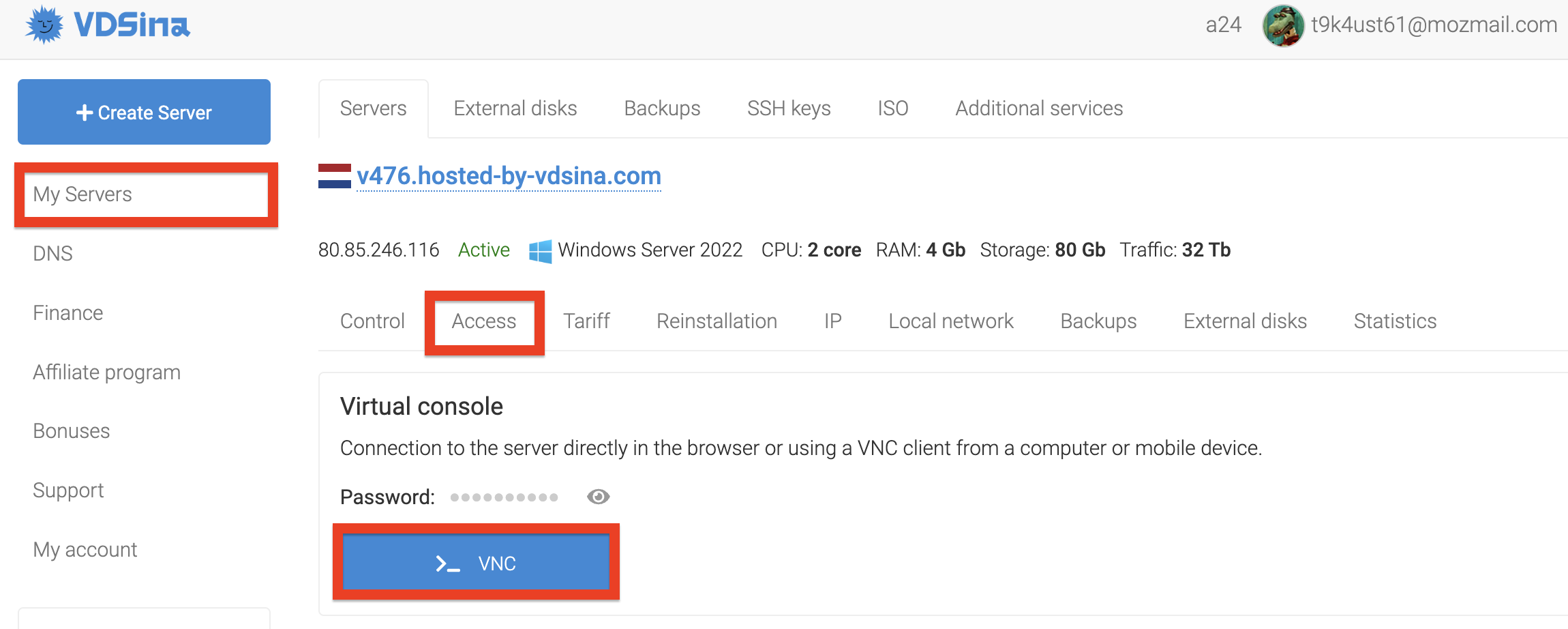Switch to top Backups tab
Screen dimensions: 1568x629
click(x=662, y=108)
